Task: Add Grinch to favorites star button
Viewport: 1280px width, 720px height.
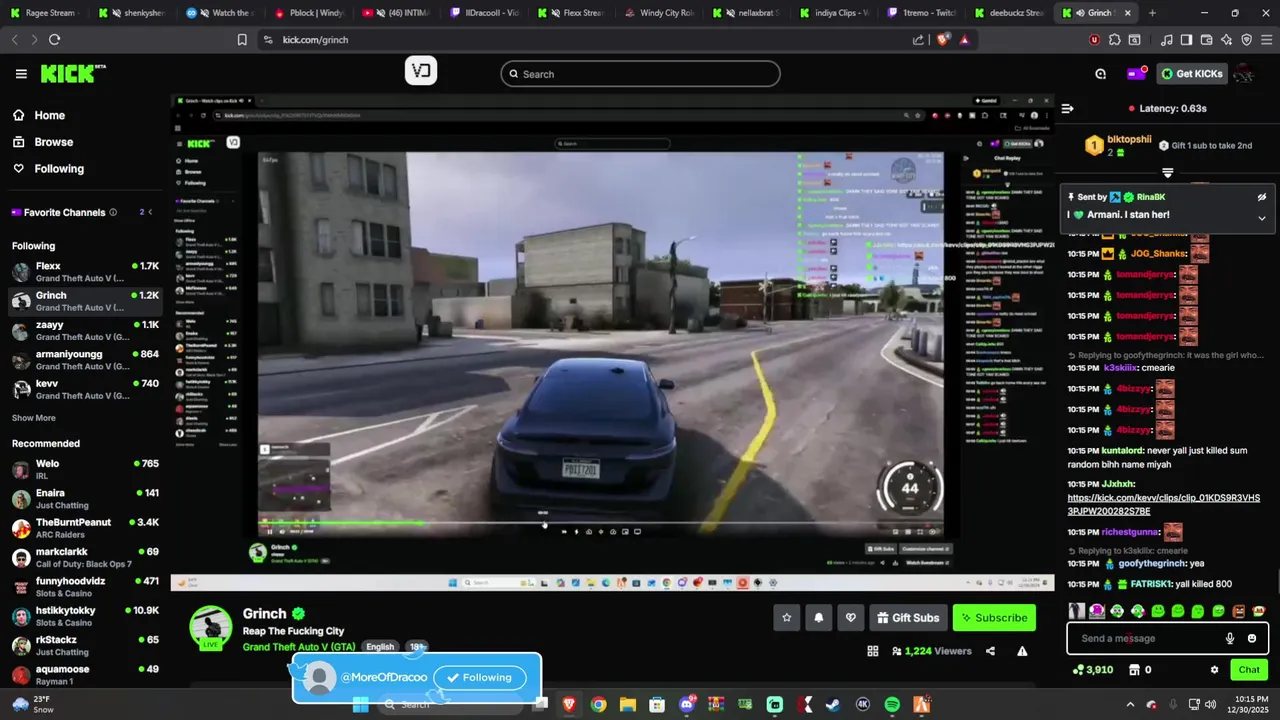Action: (787, 618)
